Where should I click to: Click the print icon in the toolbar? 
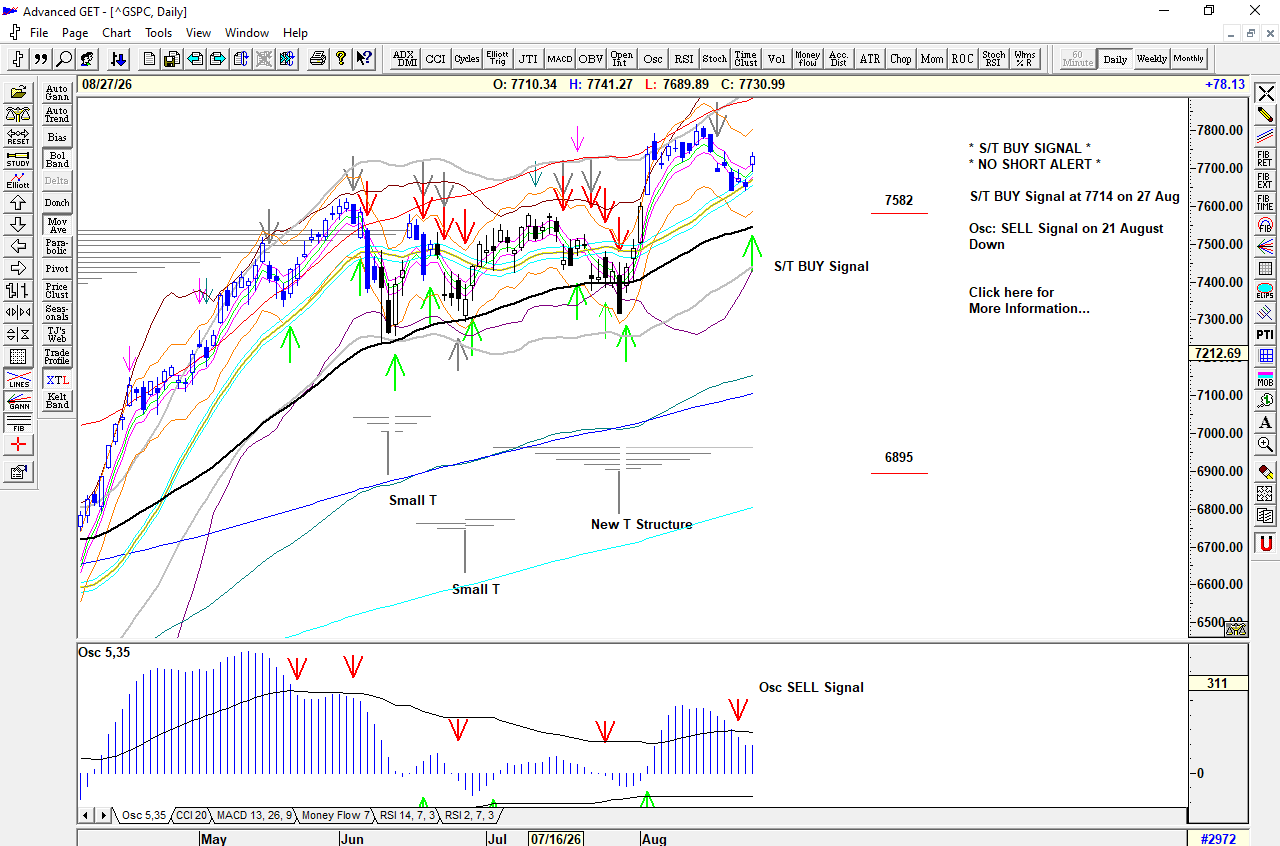click(x=319, y=59)
